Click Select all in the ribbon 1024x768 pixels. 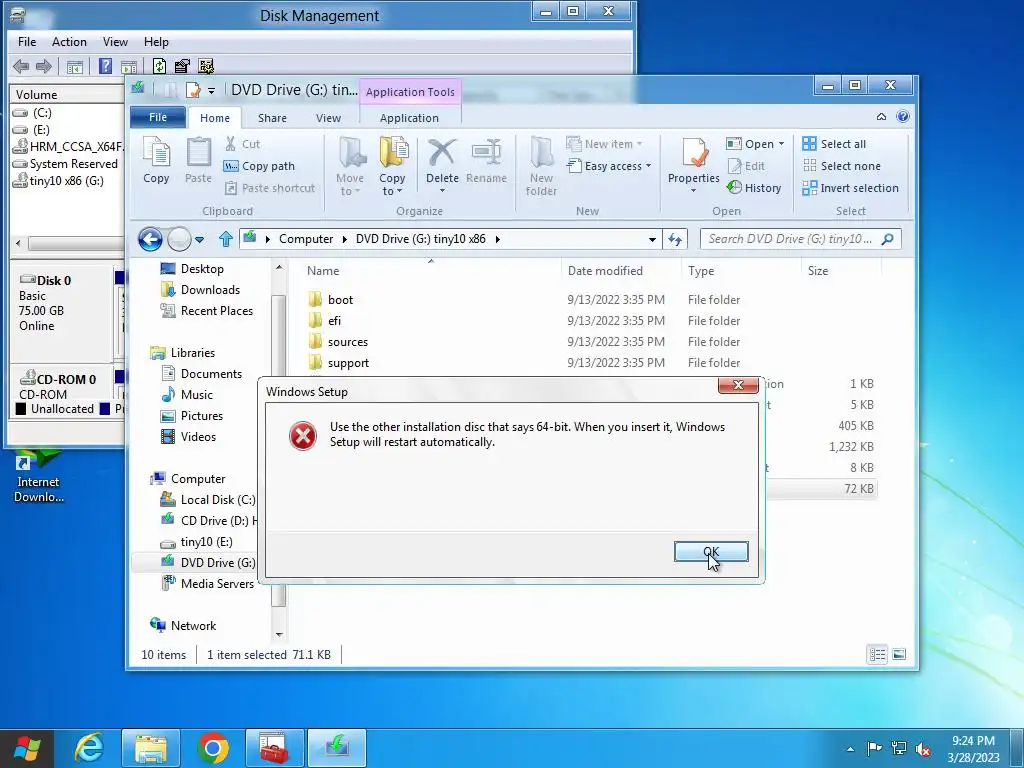click(x=834, y=144)
